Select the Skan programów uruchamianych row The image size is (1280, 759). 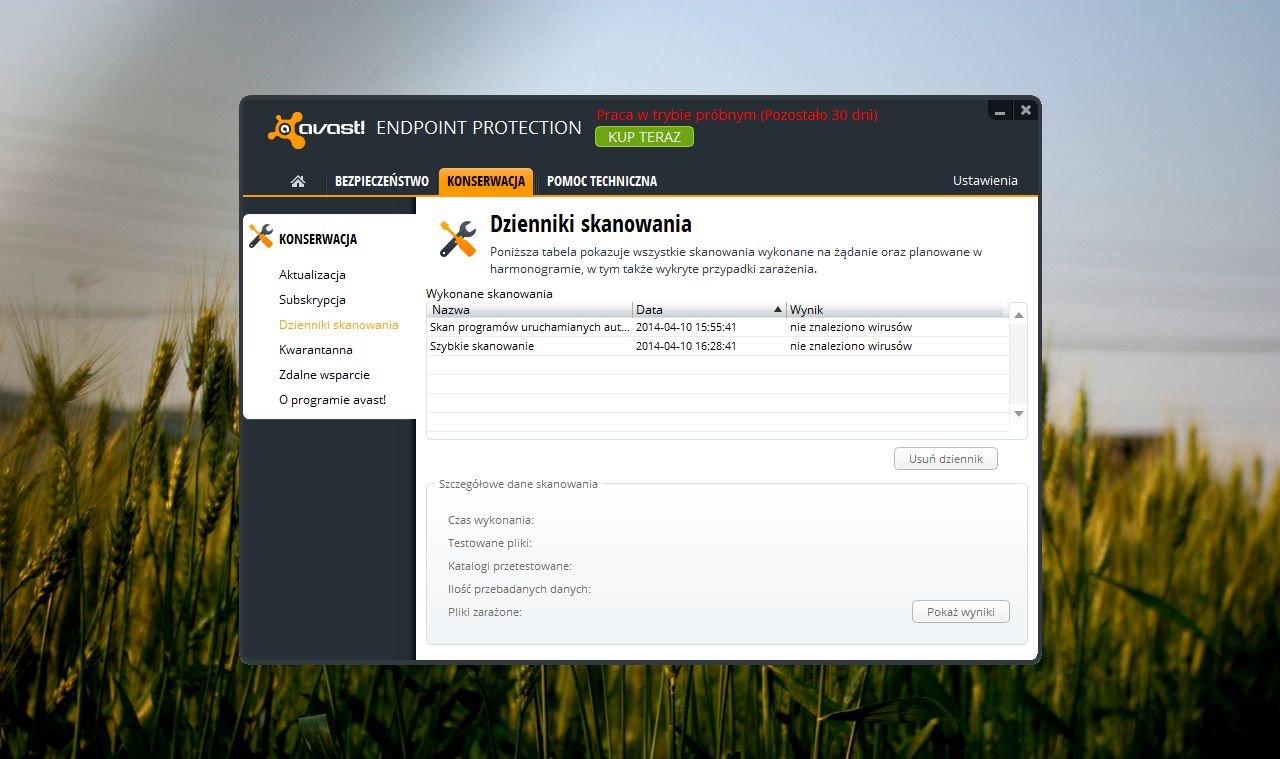pyautogui.click(x=717, y=327)
